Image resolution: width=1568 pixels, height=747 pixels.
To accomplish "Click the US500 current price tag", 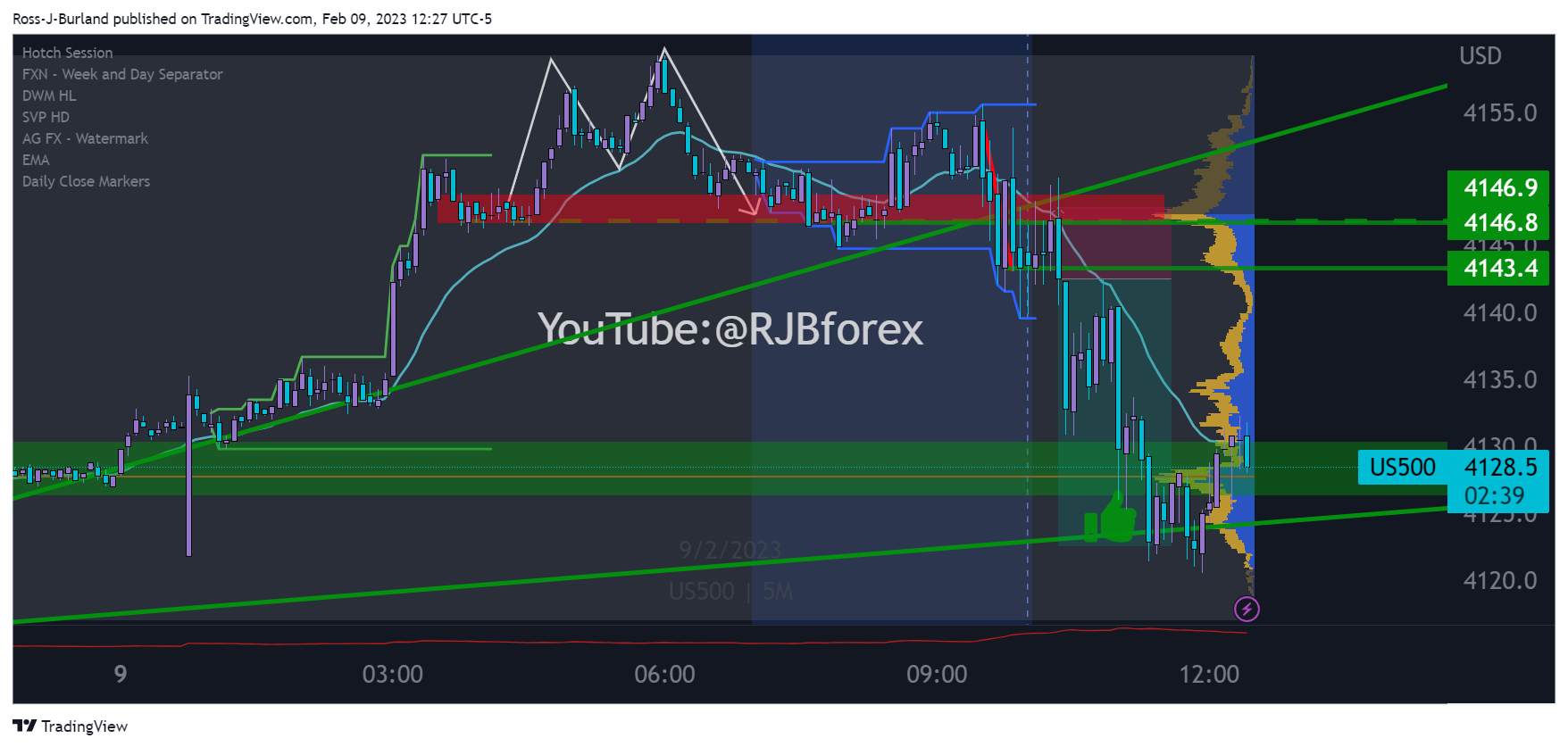I will 1455,467.
